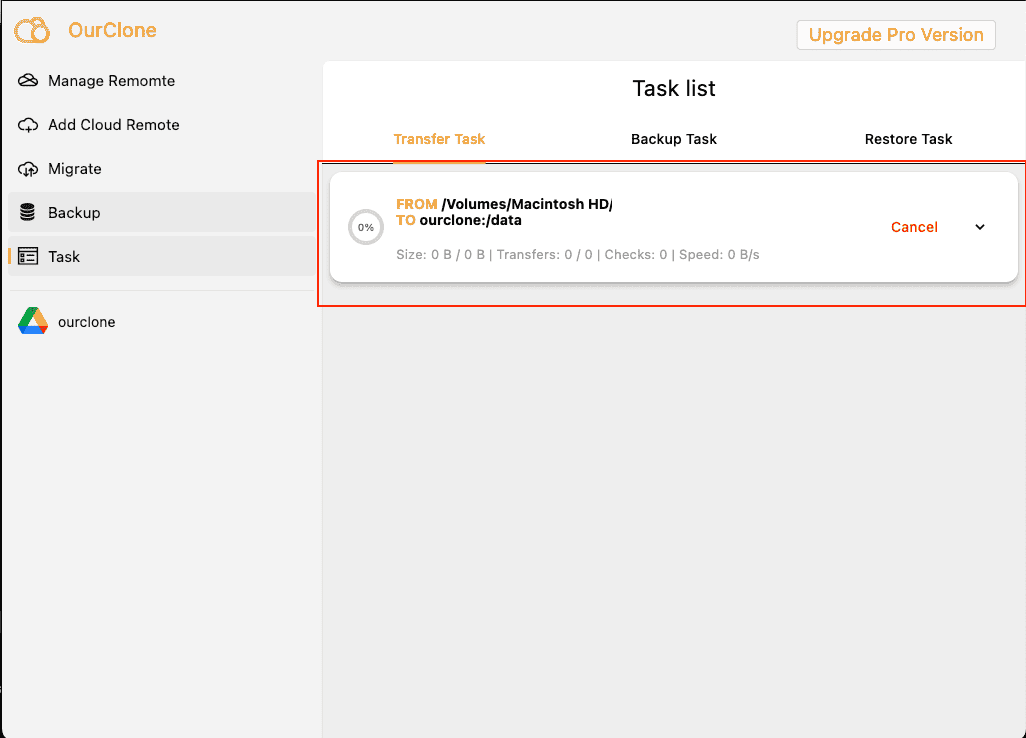Click the Add Cloud Remote plus-cloud icon
Image resolution: width=1026 pixels, height=738 pixels.
click(28, 125)
